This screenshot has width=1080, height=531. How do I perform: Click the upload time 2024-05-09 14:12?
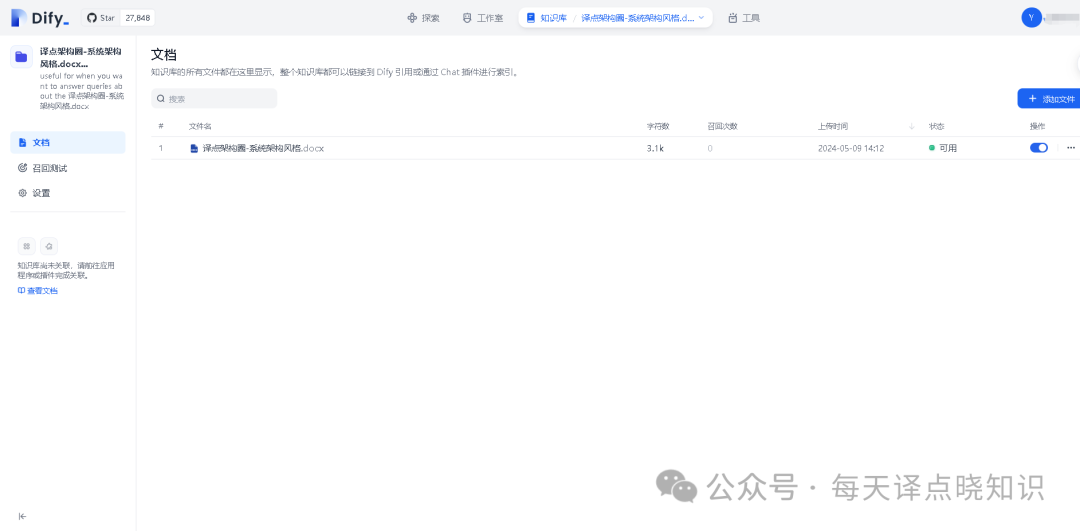click(x=851, y=148)
